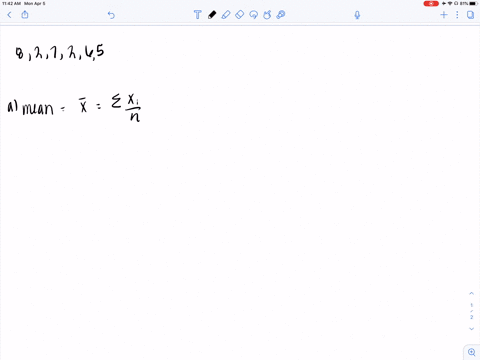Screen dimensions: 480x360
Task: Tap the handwritten summation fraction formula
Action: click(x=126, y=107)
